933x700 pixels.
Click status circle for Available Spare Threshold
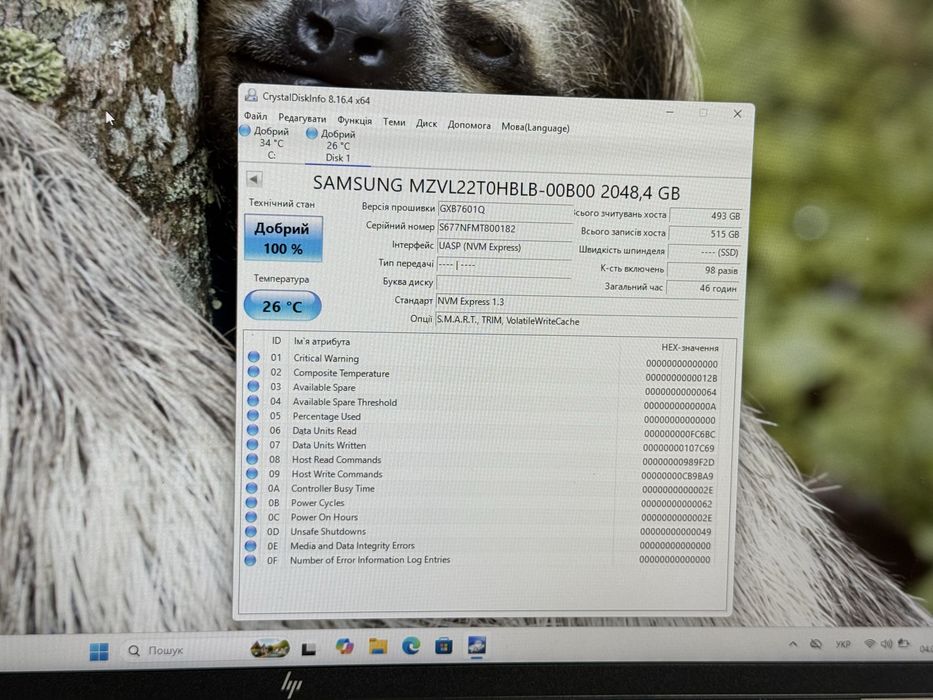tap(253, 401)
